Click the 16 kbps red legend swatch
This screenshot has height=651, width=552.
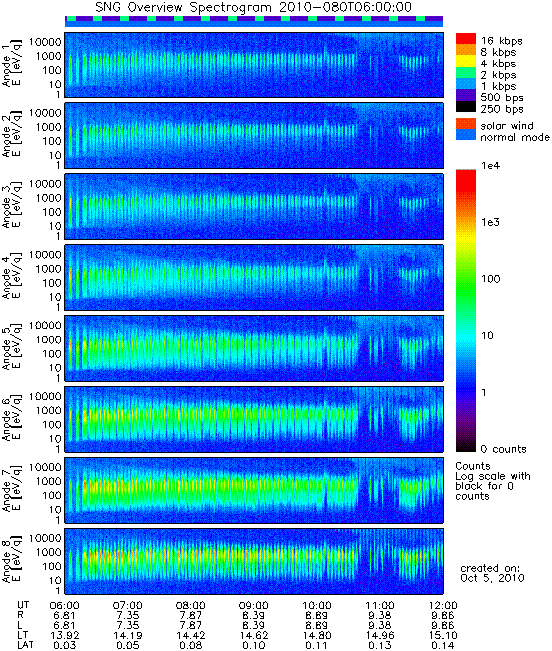pyautogui.click(x=466, y=38)
